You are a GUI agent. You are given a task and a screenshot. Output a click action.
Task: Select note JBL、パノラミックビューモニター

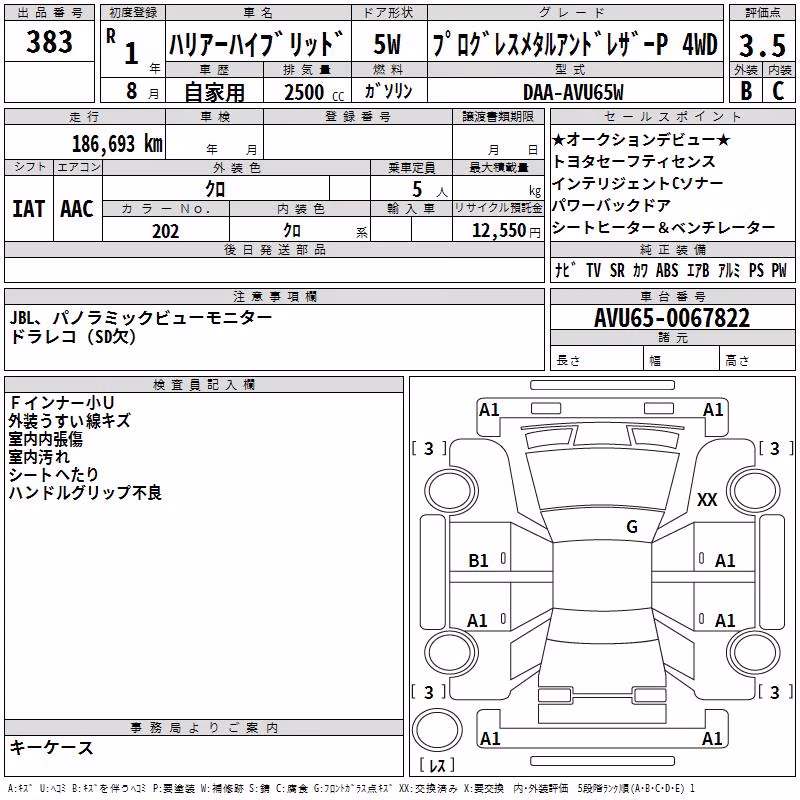(x=141, y=318)
